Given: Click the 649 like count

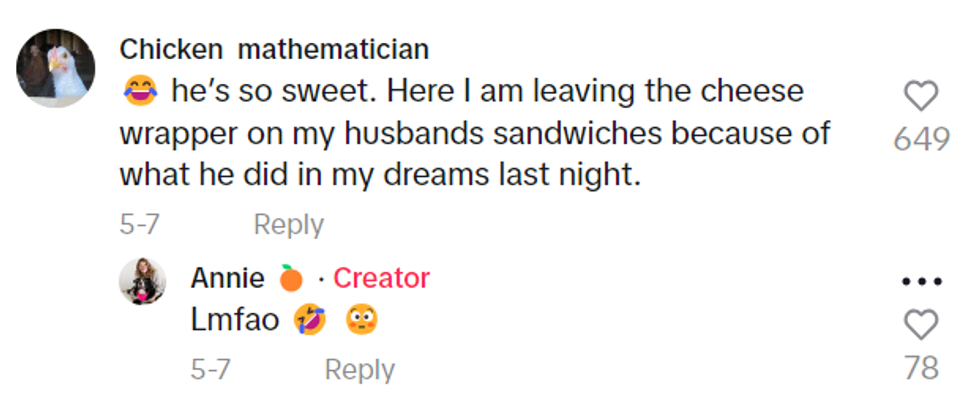Looking at the screenshot, I should tap(921, 140).
